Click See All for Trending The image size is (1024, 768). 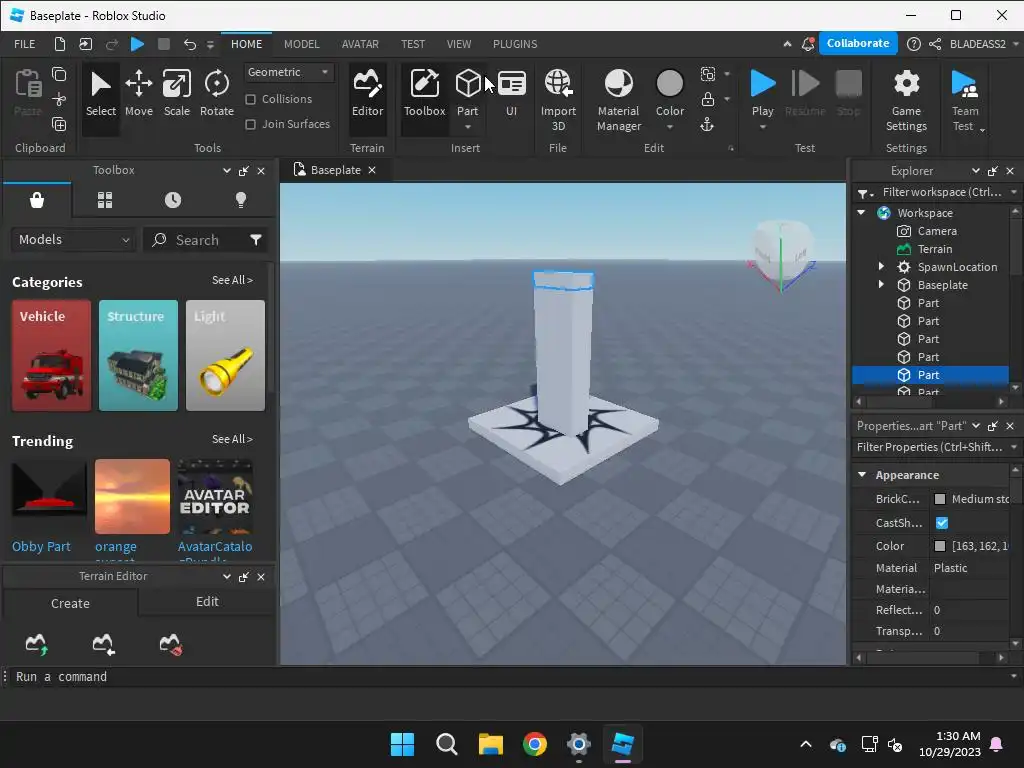pyautogui.click(x=232, y=440)
